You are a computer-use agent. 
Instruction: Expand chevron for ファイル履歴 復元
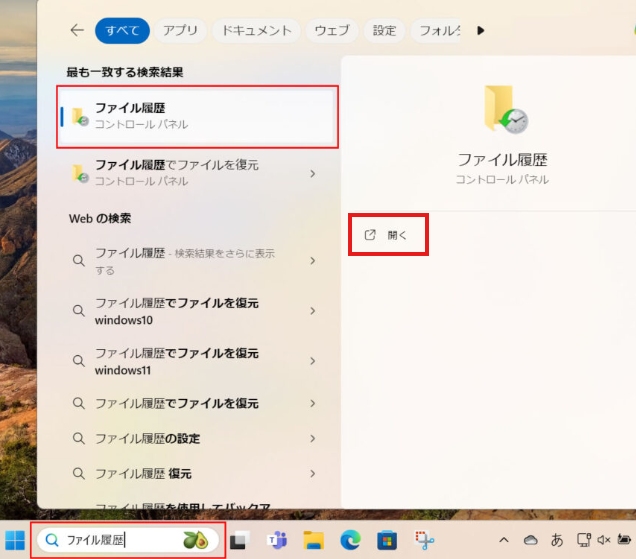tap(312, 473)
